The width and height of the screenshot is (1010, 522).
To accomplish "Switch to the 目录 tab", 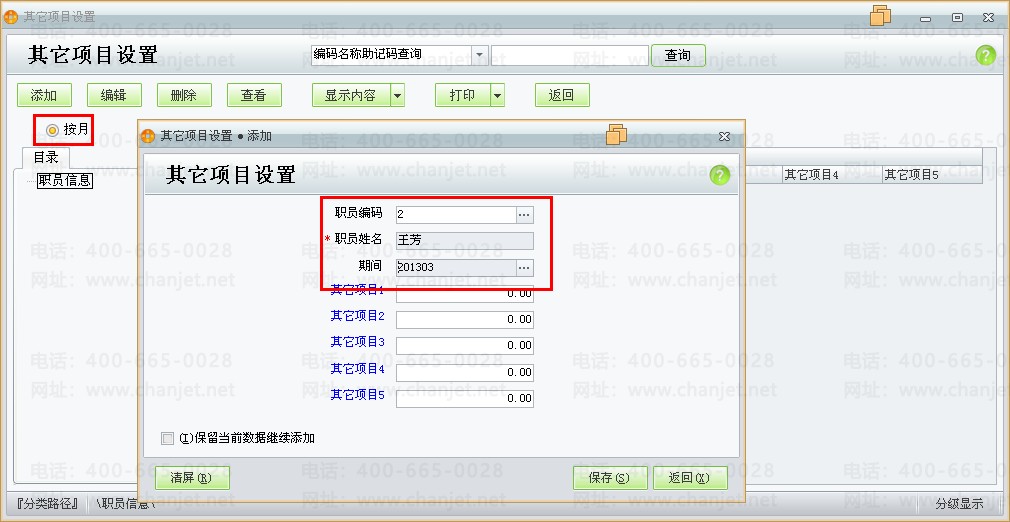I will [x=45, y=157].
